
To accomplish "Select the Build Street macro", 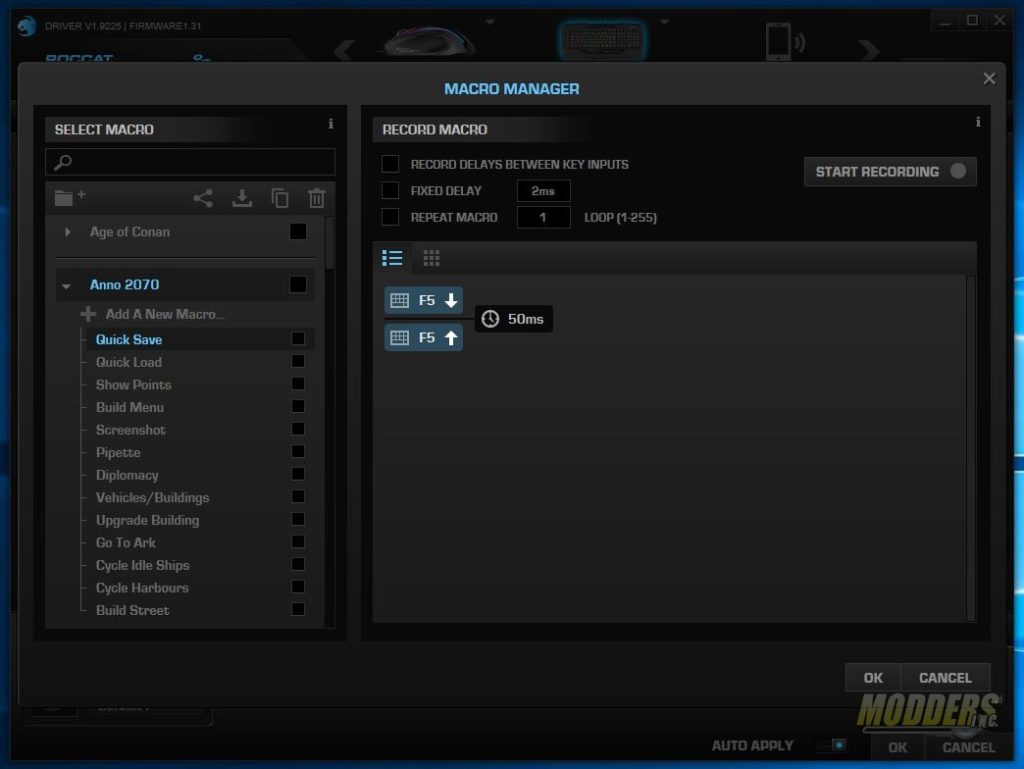I will [x=133, y=610].
